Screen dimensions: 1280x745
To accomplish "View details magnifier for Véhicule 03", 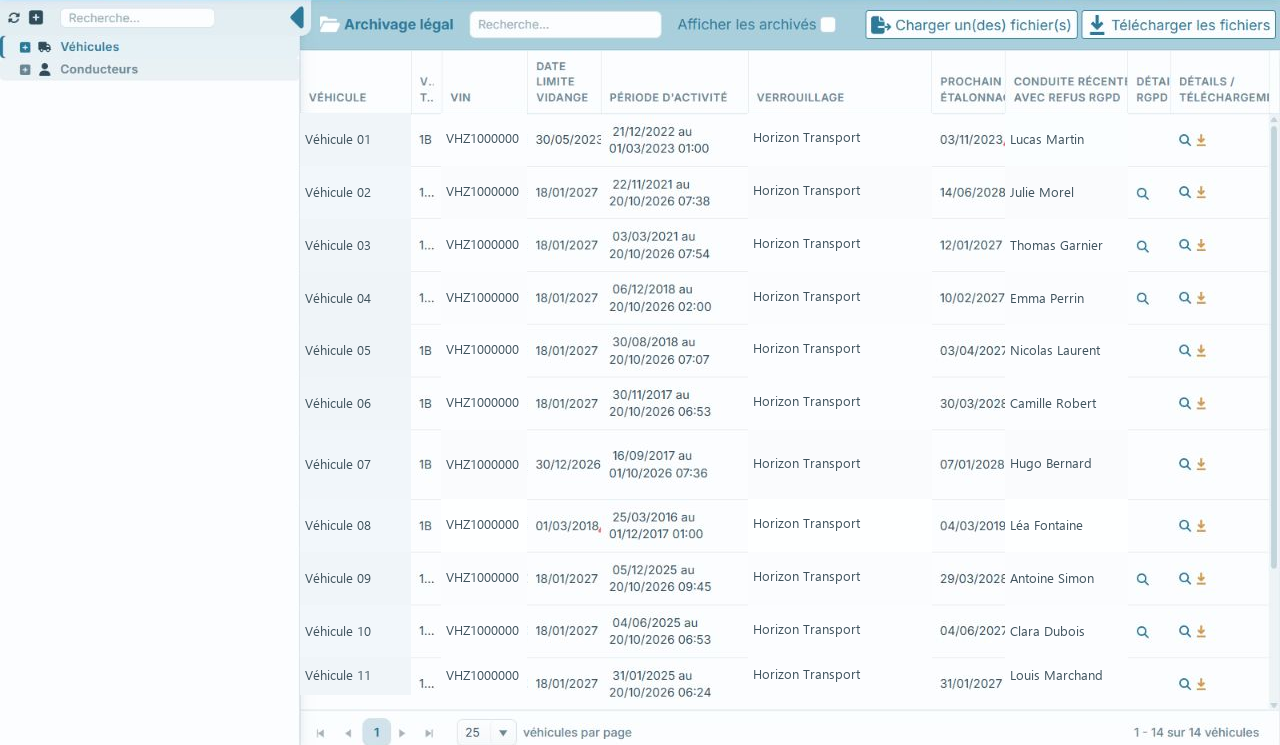I will [x=1185, y=245].
